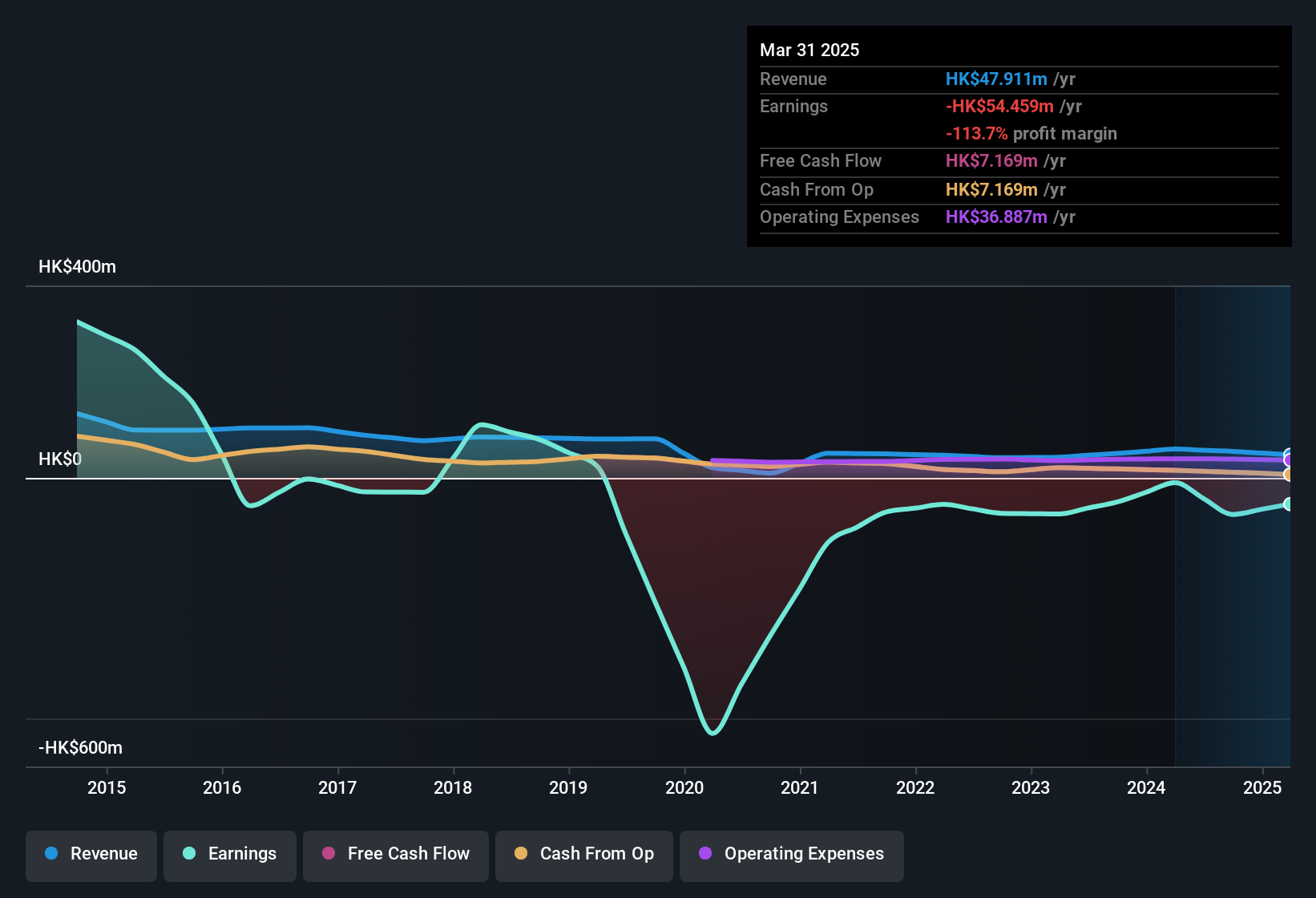Click the Mar 31 2025 tooltip date
The width and height of the screenshot is (1316, 898).
click(809, 51)
